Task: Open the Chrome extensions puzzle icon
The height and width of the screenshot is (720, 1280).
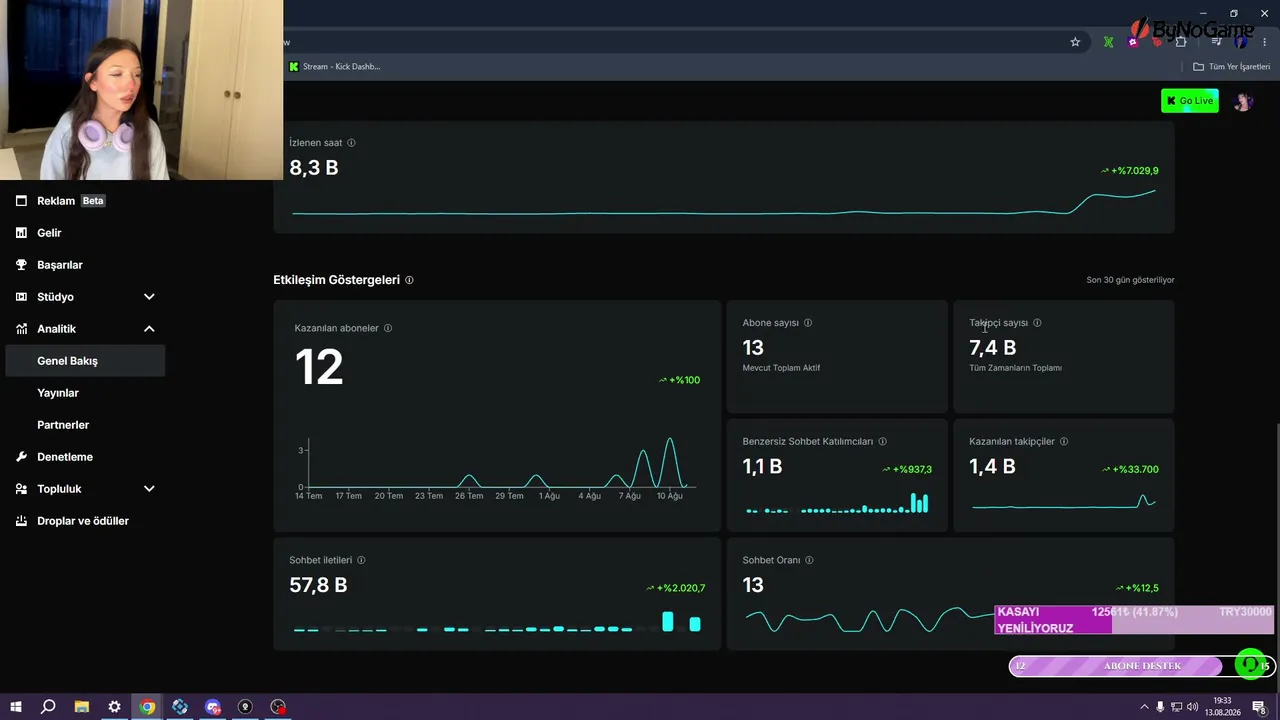Action: (x=1181, y=42)
